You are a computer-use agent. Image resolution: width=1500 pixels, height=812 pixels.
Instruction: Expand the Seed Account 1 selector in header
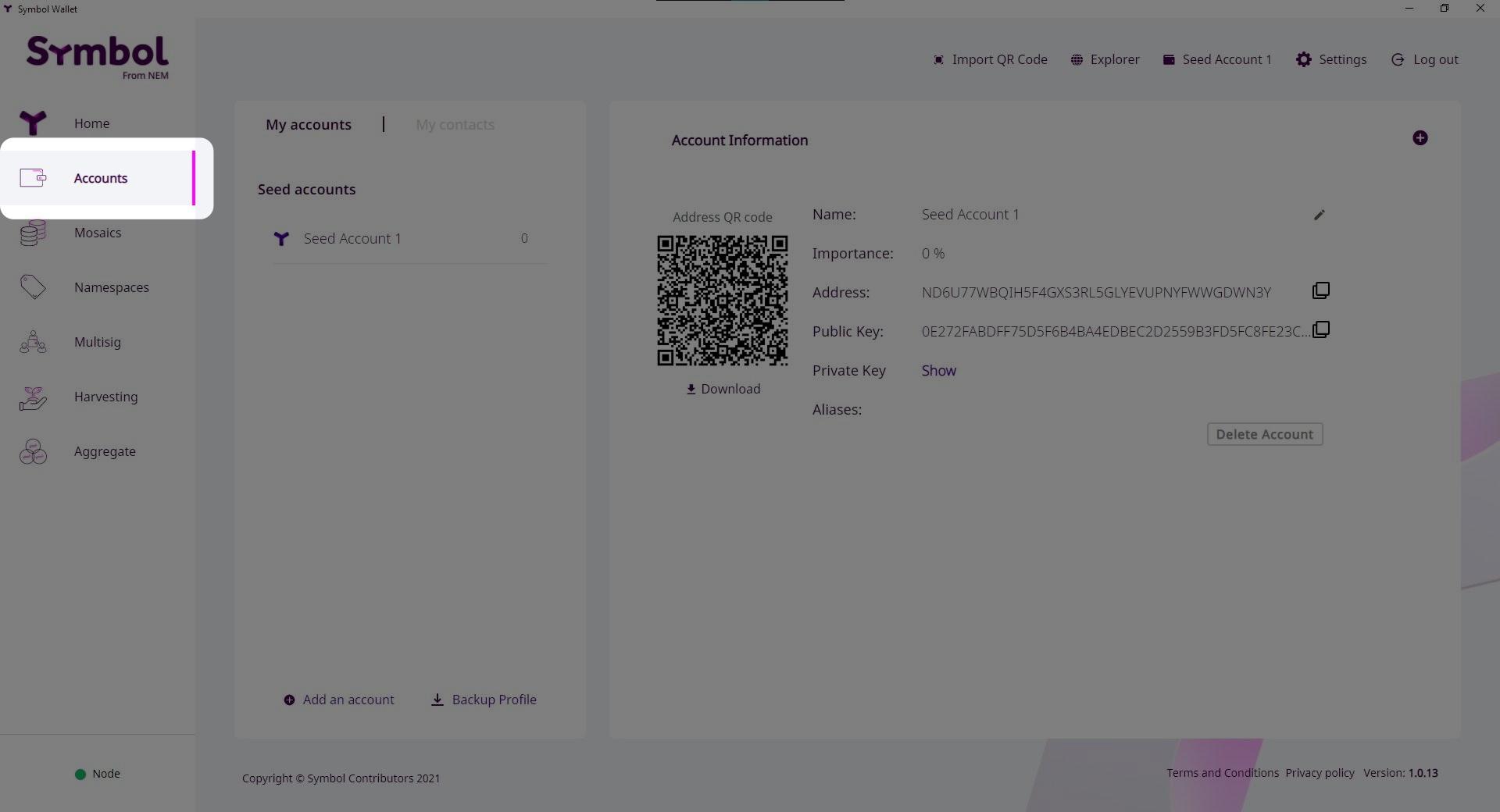(x=1217, y=59)
